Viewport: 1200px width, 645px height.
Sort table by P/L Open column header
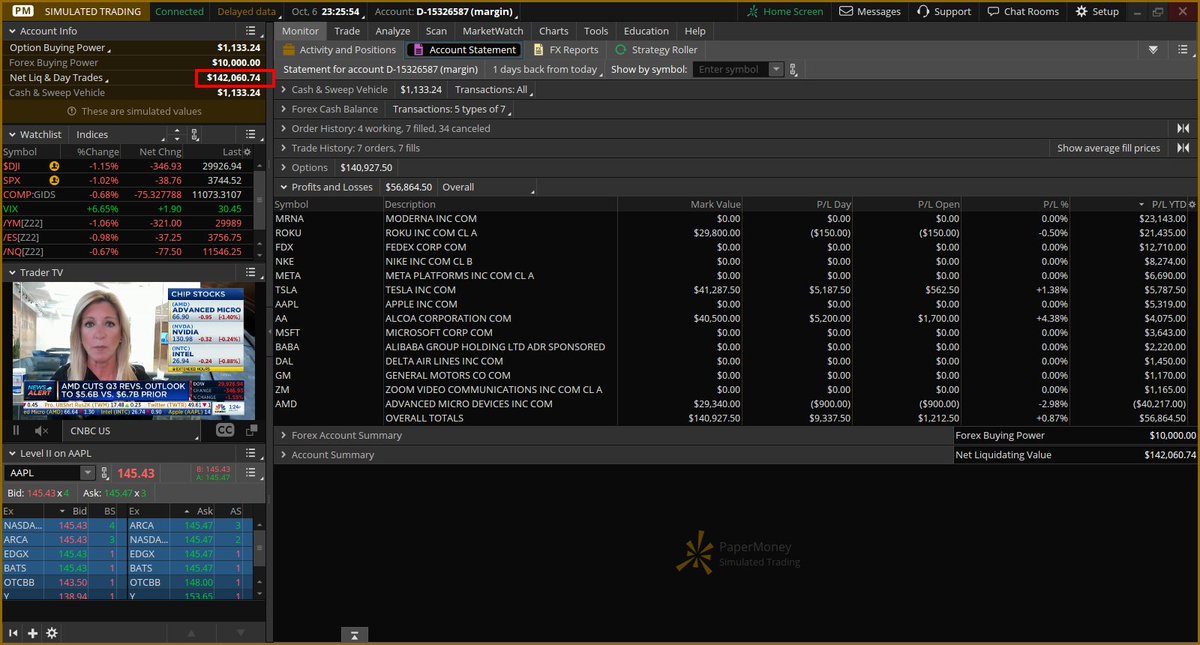(938, 204)
